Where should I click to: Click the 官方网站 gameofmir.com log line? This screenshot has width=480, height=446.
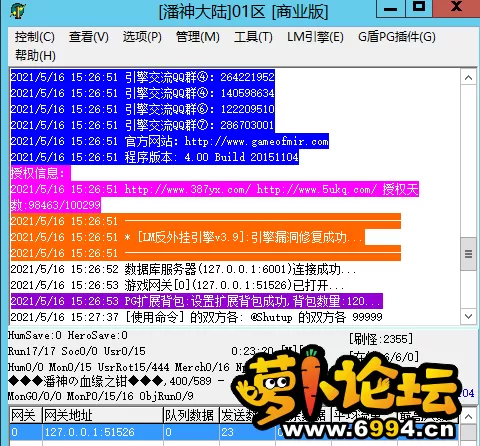coord(170,141)
